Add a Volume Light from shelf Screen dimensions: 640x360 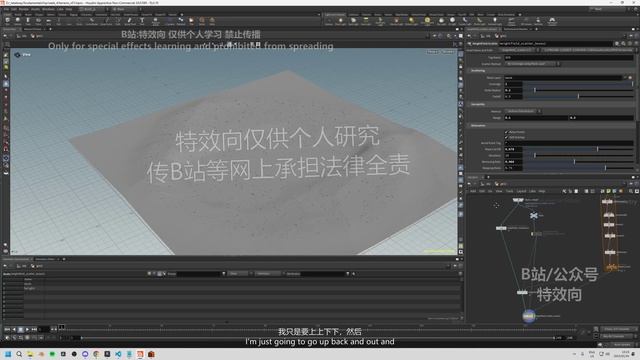pos(396,21)
